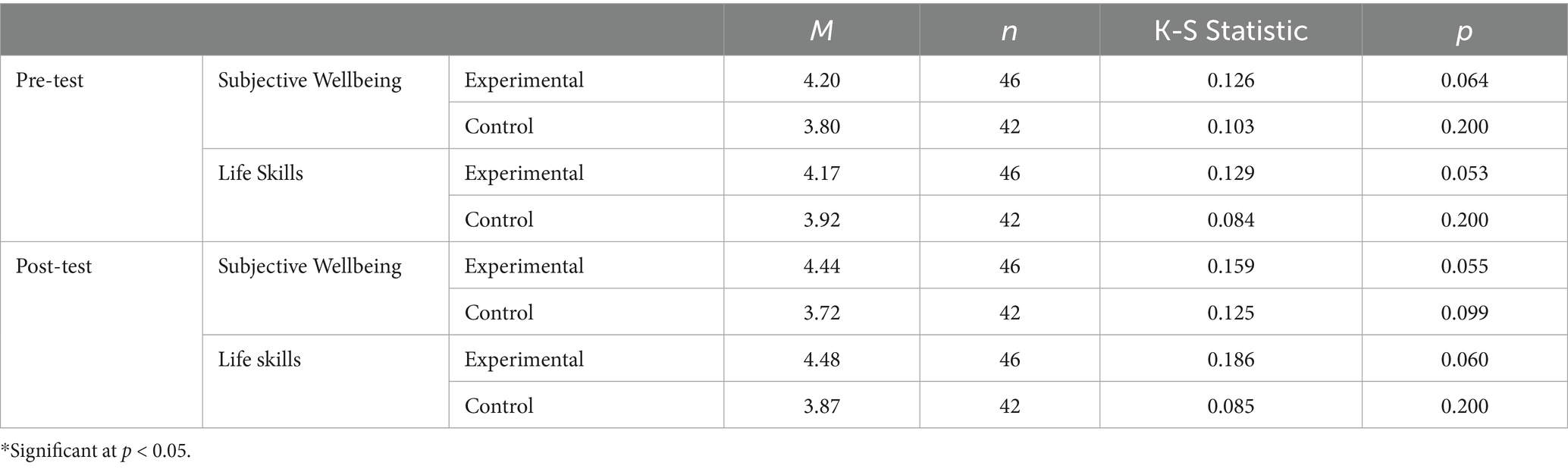This screenshot has width=1568, height=469.
Task: Click the n column header
Action: pyautogui.click(x=1009, y=30)
